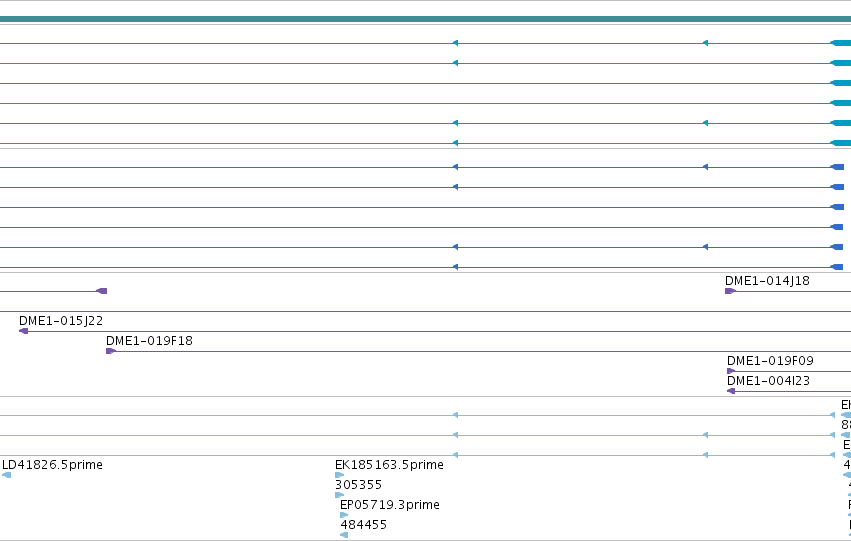The width and height of the screenshot is (851, 541).
Task: Select the DME1-004I23 feature label
Action: pyautogui.click(x=769, y=381)
